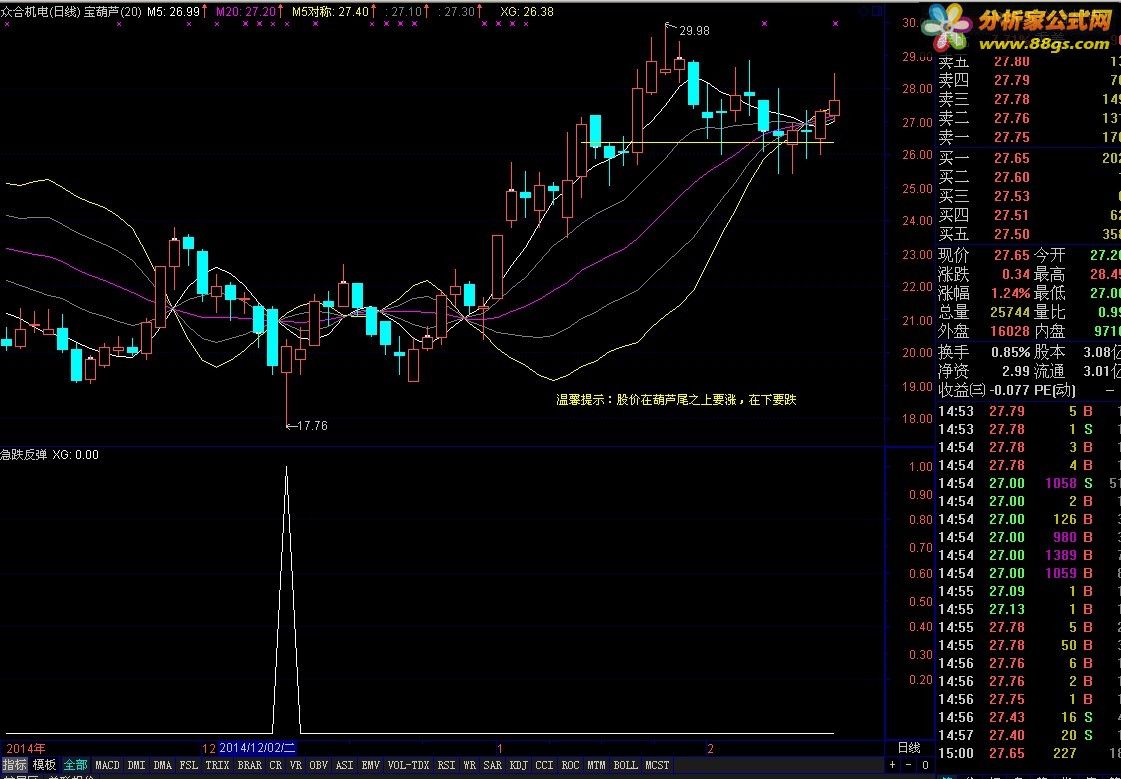Click the M5对称: 27.40 value
This screenshot has height=779, width=1121.
(x=331, y=11)
